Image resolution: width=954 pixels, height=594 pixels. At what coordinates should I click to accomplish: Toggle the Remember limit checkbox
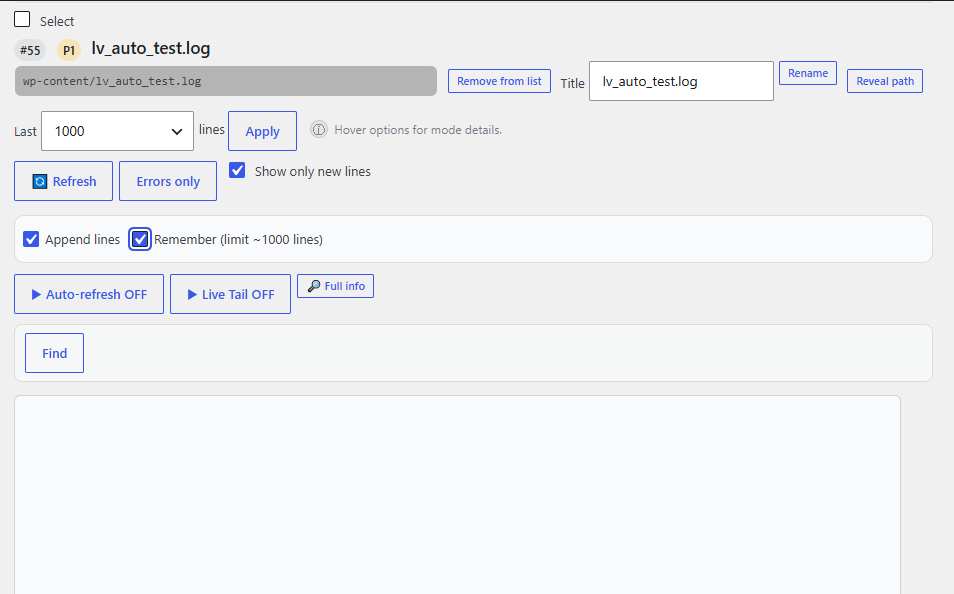tap(140, 239)
